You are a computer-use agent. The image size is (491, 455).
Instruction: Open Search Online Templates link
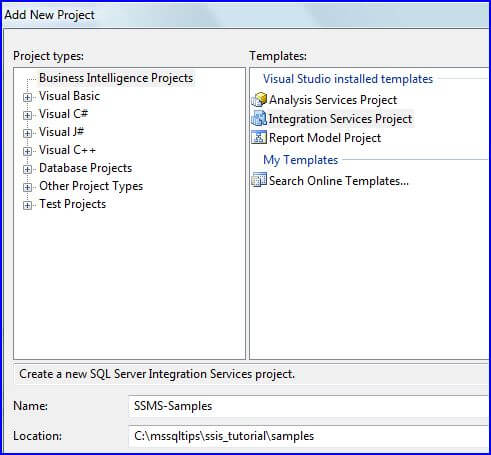(339, 181)
